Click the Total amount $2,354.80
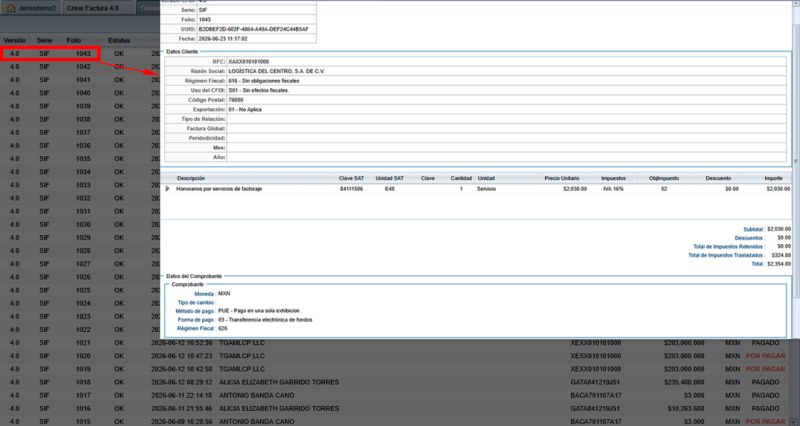The height and width of the screenshot is (426, 800). pyautogui.click(x=779, y=264)
